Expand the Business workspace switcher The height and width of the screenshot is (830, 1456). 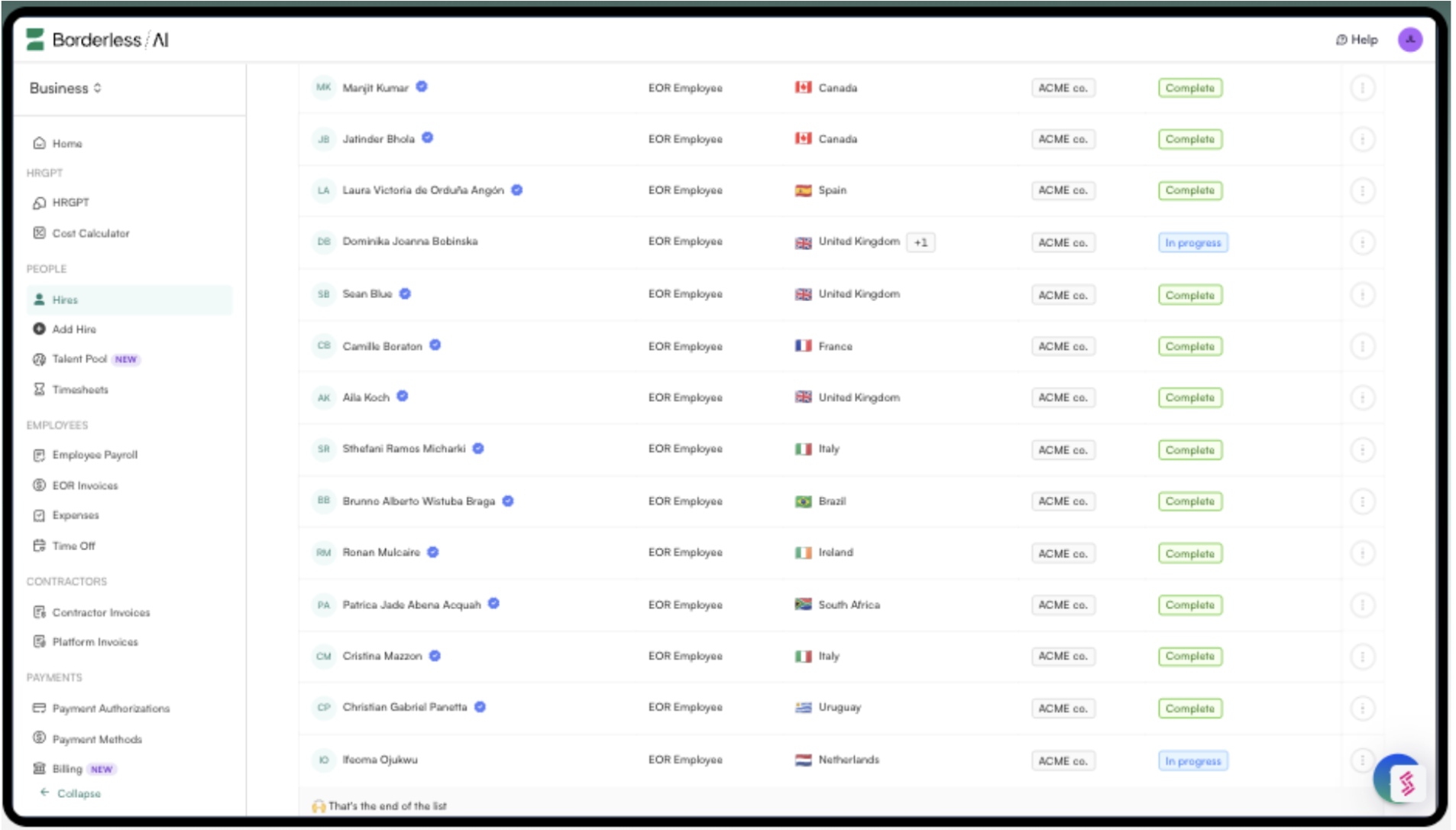click(x=66, y=89)
